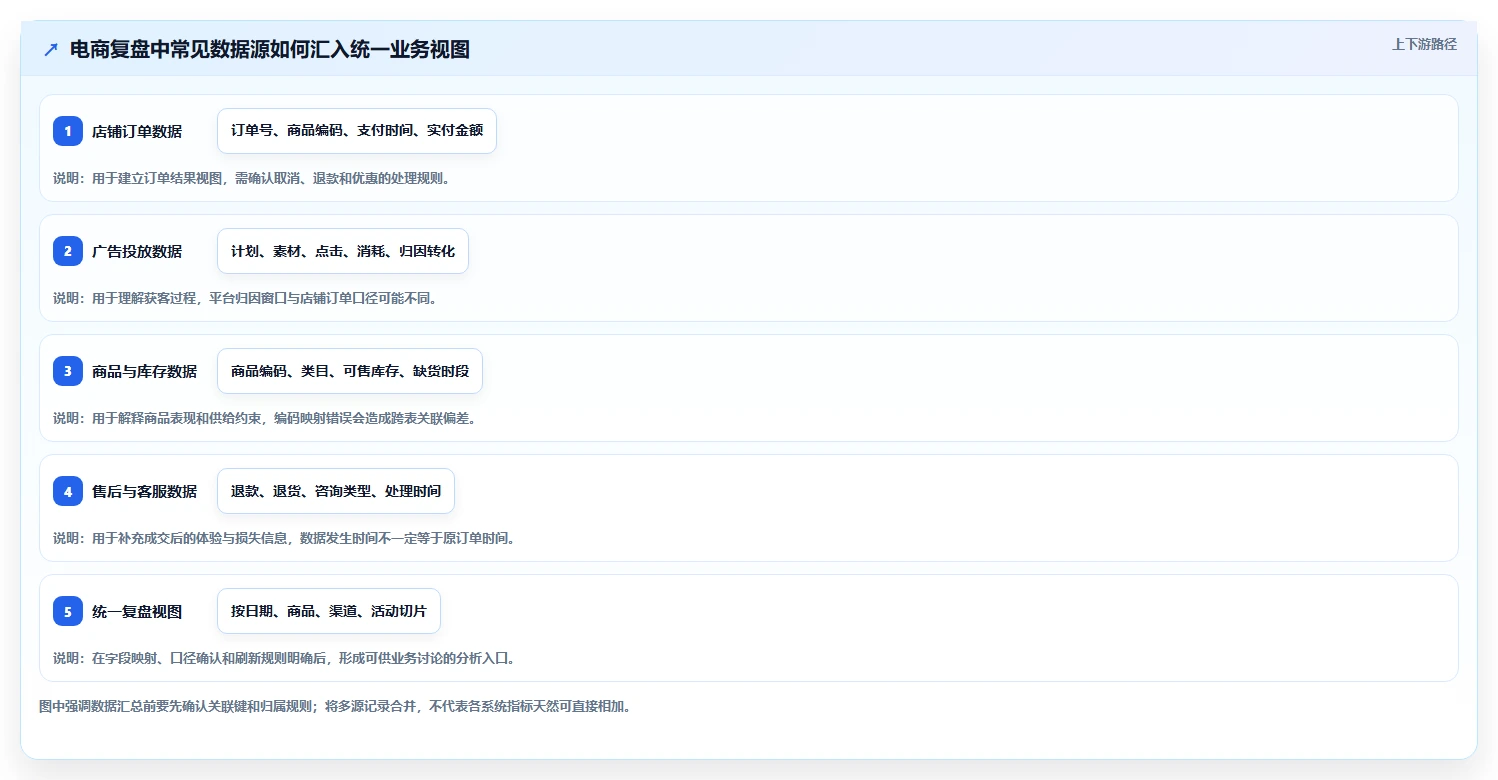Select the 售后与客服数据 heading
This screenshot has height=780, width=1498.
click(x=144, y=491)
